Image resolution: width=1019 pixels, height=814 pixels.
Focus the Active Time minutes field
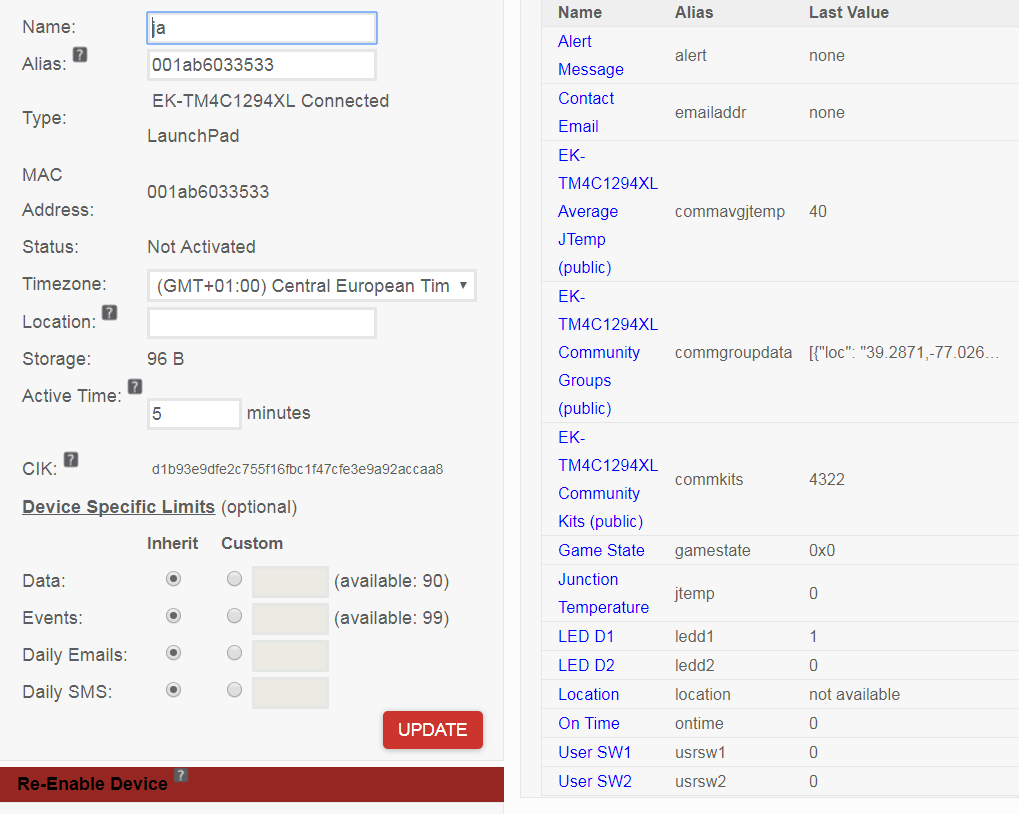pyautogui.click(x=194, y=413)
